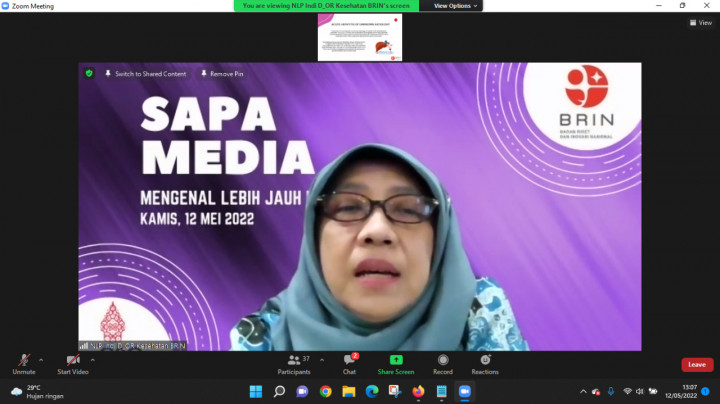Image resolution: width=720 pixels, height=404 pixels.
Task: Restore down the Zoom window
Action: [x=682, y=6]
